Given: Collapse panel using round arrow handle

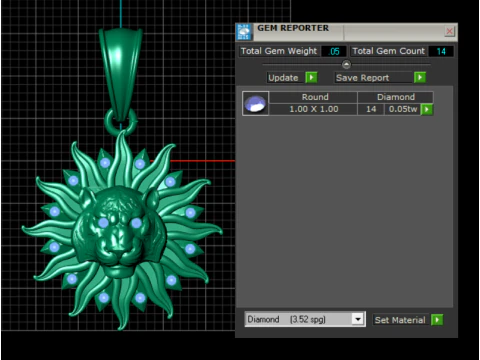Looking at the screenshot, I should coord(346,64).
